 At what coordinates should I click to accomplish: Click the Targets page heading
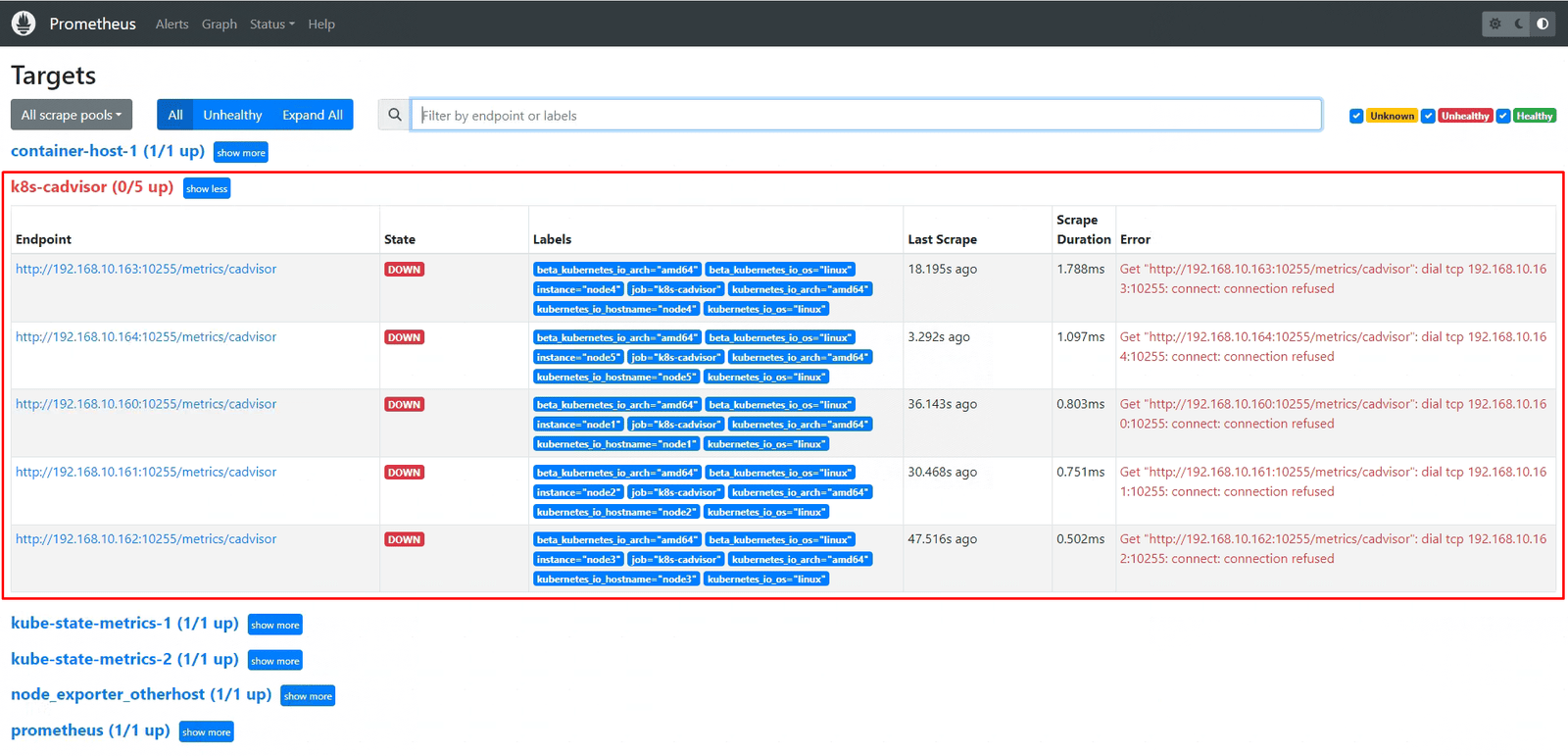tap(54, 76)
